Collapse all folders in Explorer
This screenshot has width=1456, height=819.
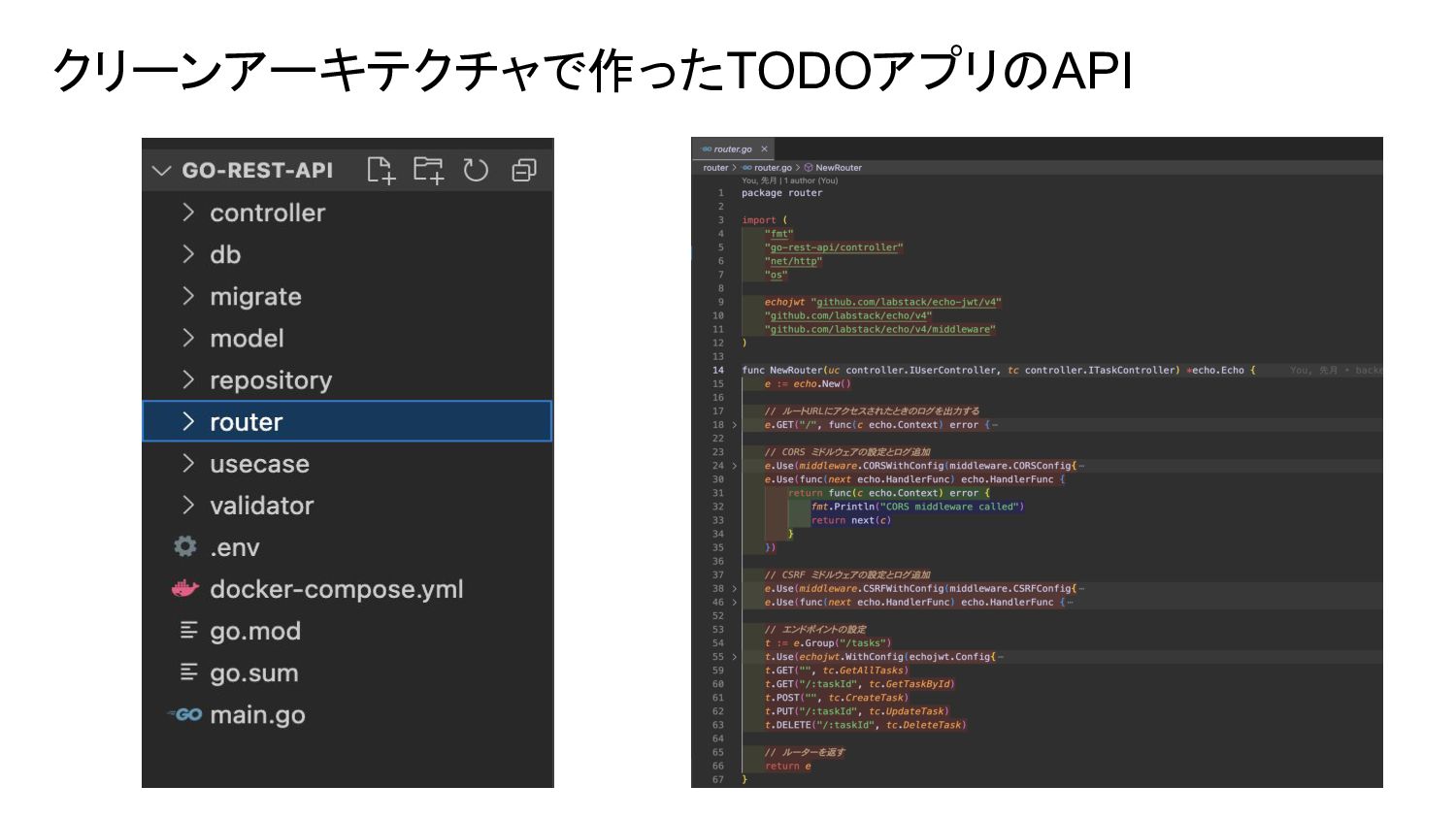523,171
